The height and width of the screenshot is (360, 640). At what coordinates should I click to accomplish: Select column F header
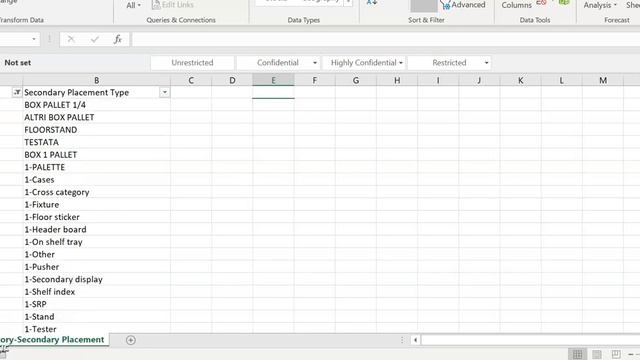315,80
